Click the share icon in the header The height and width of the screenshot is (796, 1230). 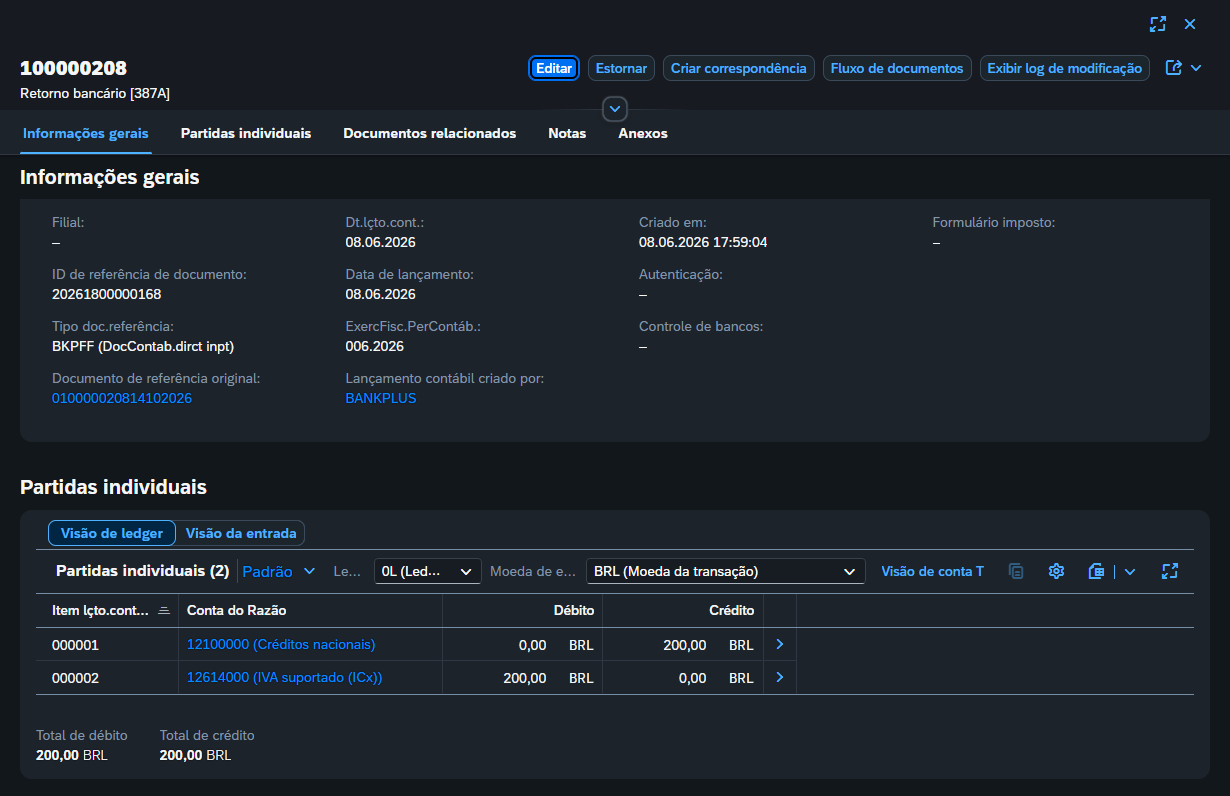tap(1174, 68)
